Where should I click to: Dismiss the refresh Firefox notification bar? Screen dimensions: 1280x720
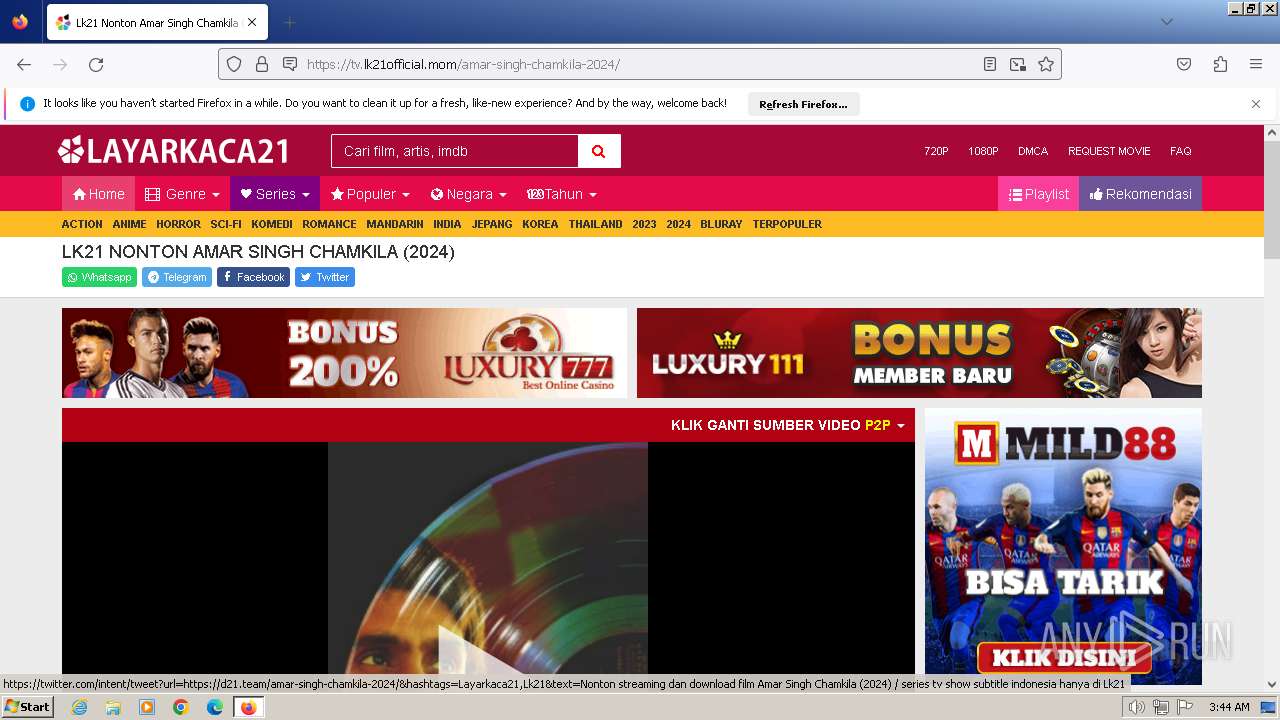(1256, 104)
